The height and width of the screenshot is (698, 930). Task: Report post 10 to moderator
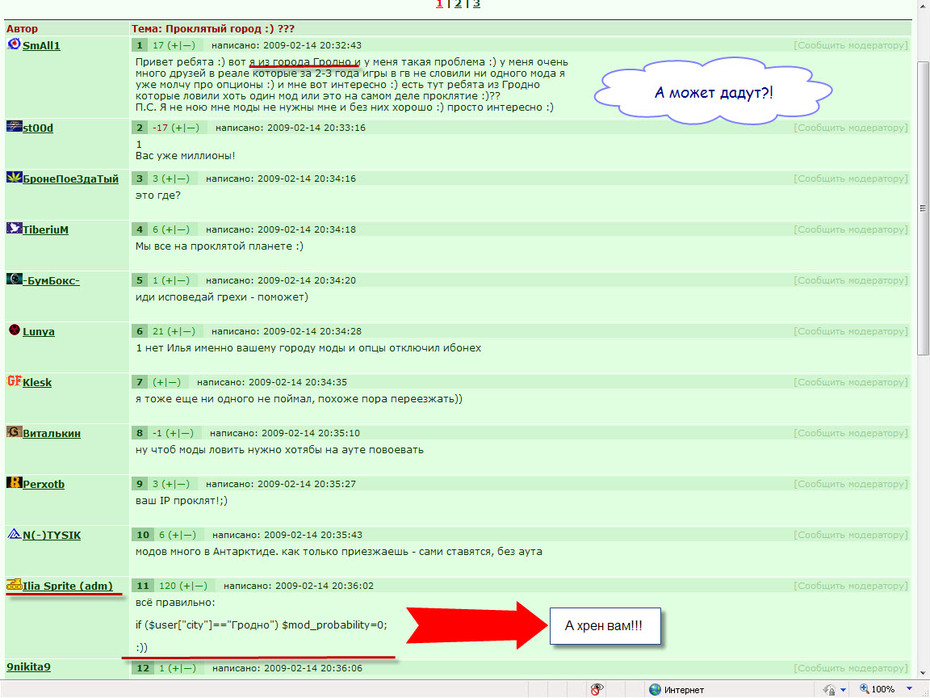[x=851, y=536]
